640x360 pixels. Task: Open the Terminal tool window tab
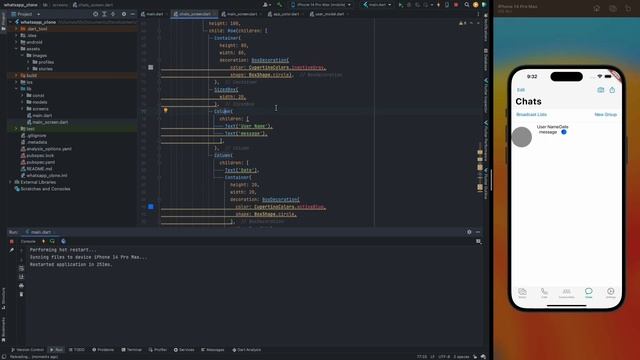tap(131, 350)
